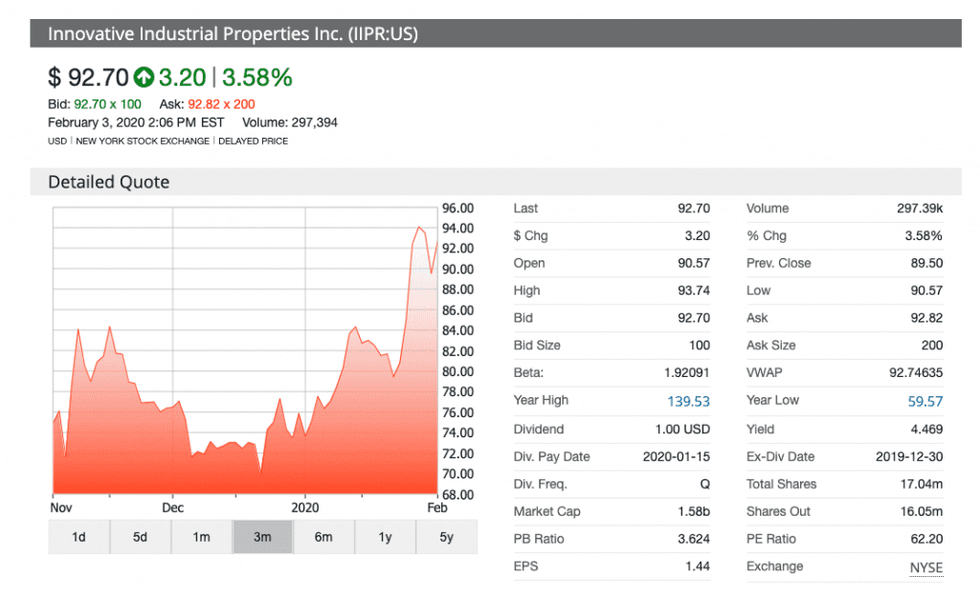Viewport: 980px width, 597px height.
Task: Click the green up-arrow price change icon
Action: point(145,77)
